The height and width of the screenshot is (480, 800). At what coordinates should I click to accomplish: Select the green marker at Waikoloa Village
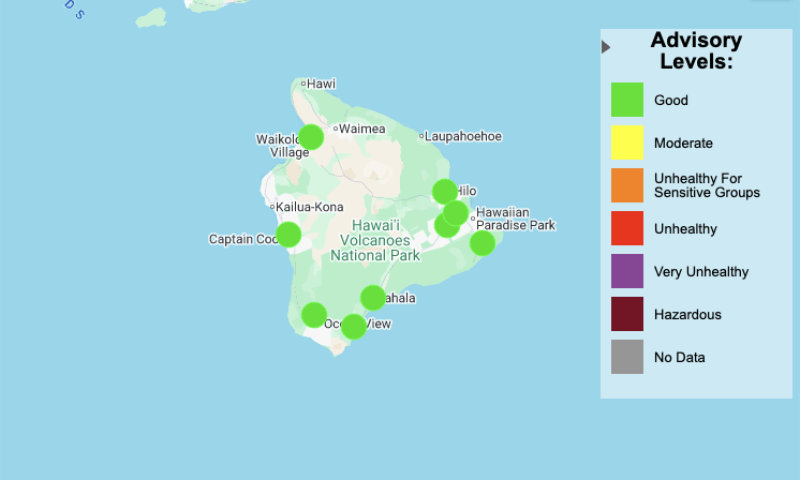(x=311, y=137)
